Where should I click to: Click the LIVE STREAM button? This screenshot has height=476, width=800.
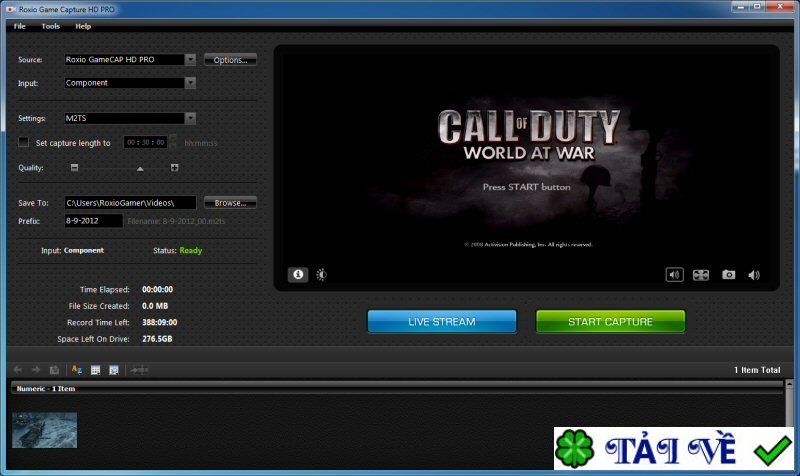442,321
